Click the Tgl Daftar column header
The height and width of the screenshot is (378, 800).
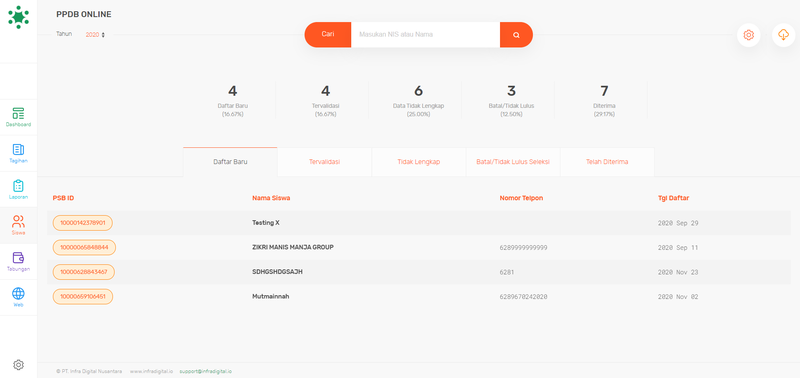(x=673, y=198)
